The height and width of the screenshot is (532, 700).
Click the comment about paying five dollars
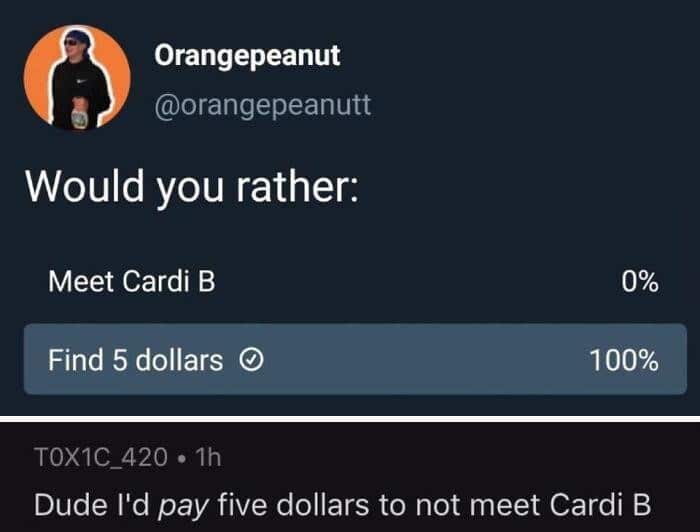point(342,505)
